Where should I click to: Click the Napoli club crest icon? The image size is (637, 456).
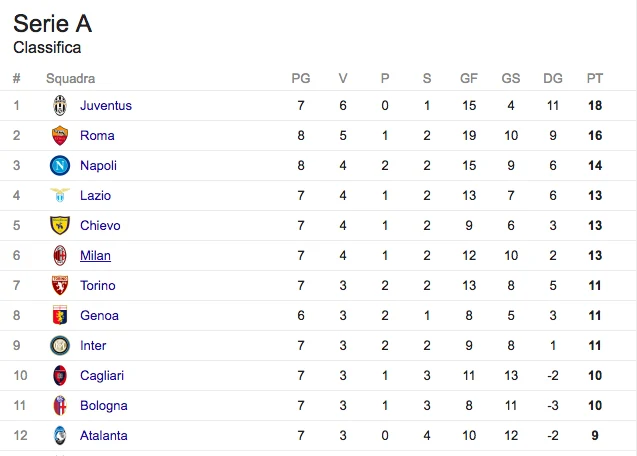(x=60, y=166)
